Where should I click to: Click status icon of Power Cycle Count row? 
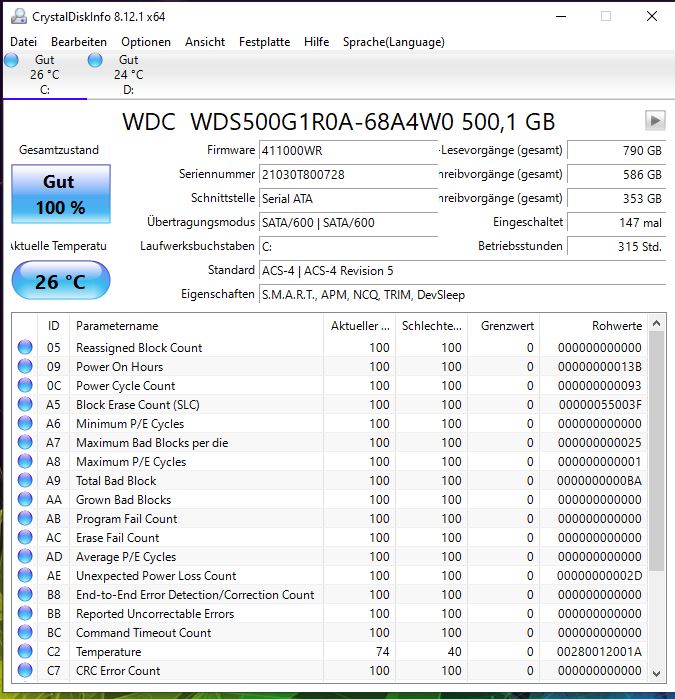coord(25,385)
